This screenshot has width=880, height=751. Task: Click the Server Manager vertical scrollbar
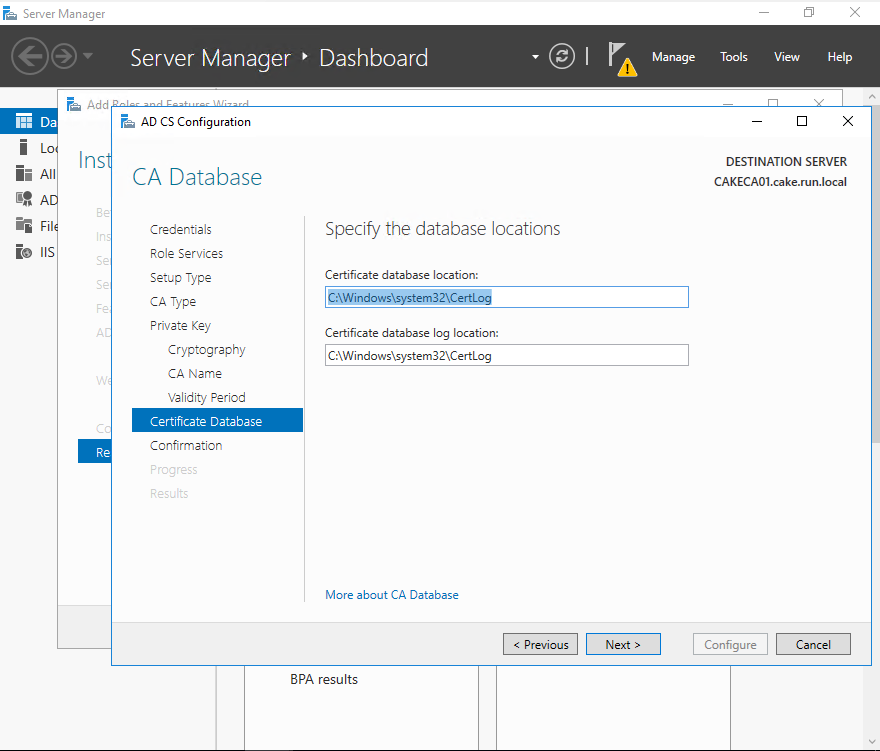[x=875, y=300]
